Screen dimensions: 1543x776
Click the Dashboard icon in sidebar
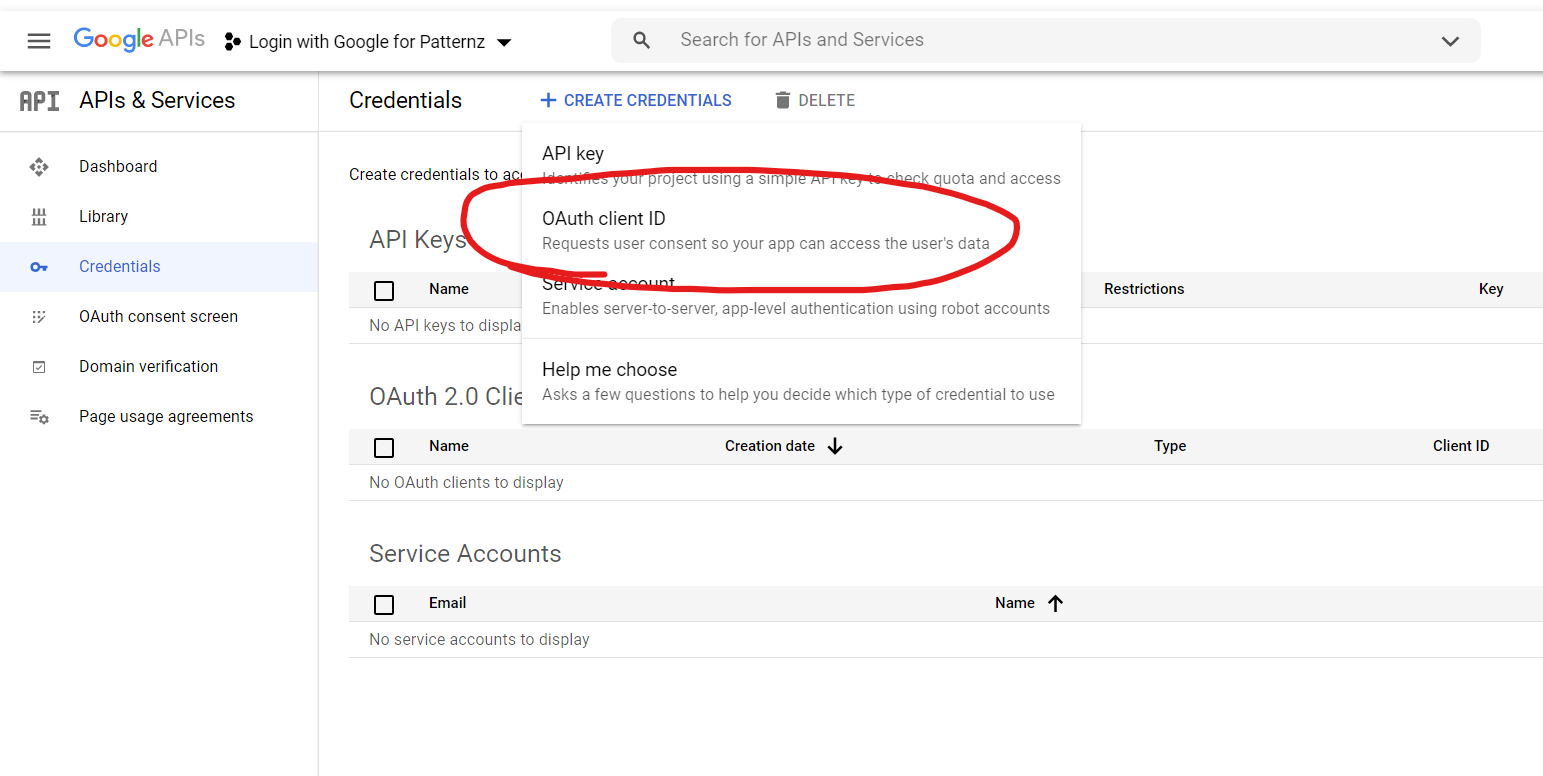39,167
